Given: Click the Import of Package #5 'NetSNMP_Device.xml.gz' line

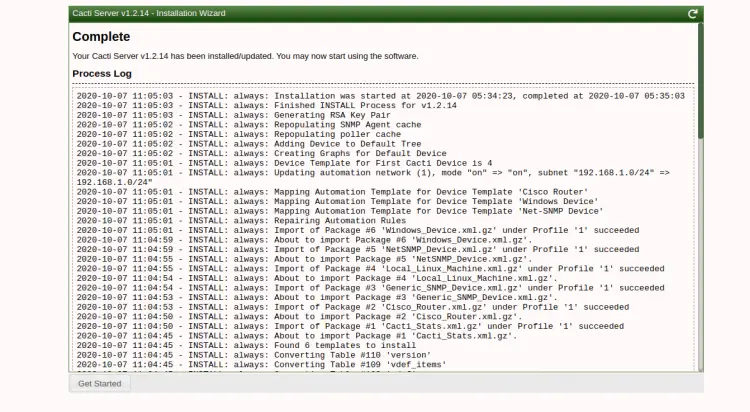Looking at the screenshot, I should point(358,249).
